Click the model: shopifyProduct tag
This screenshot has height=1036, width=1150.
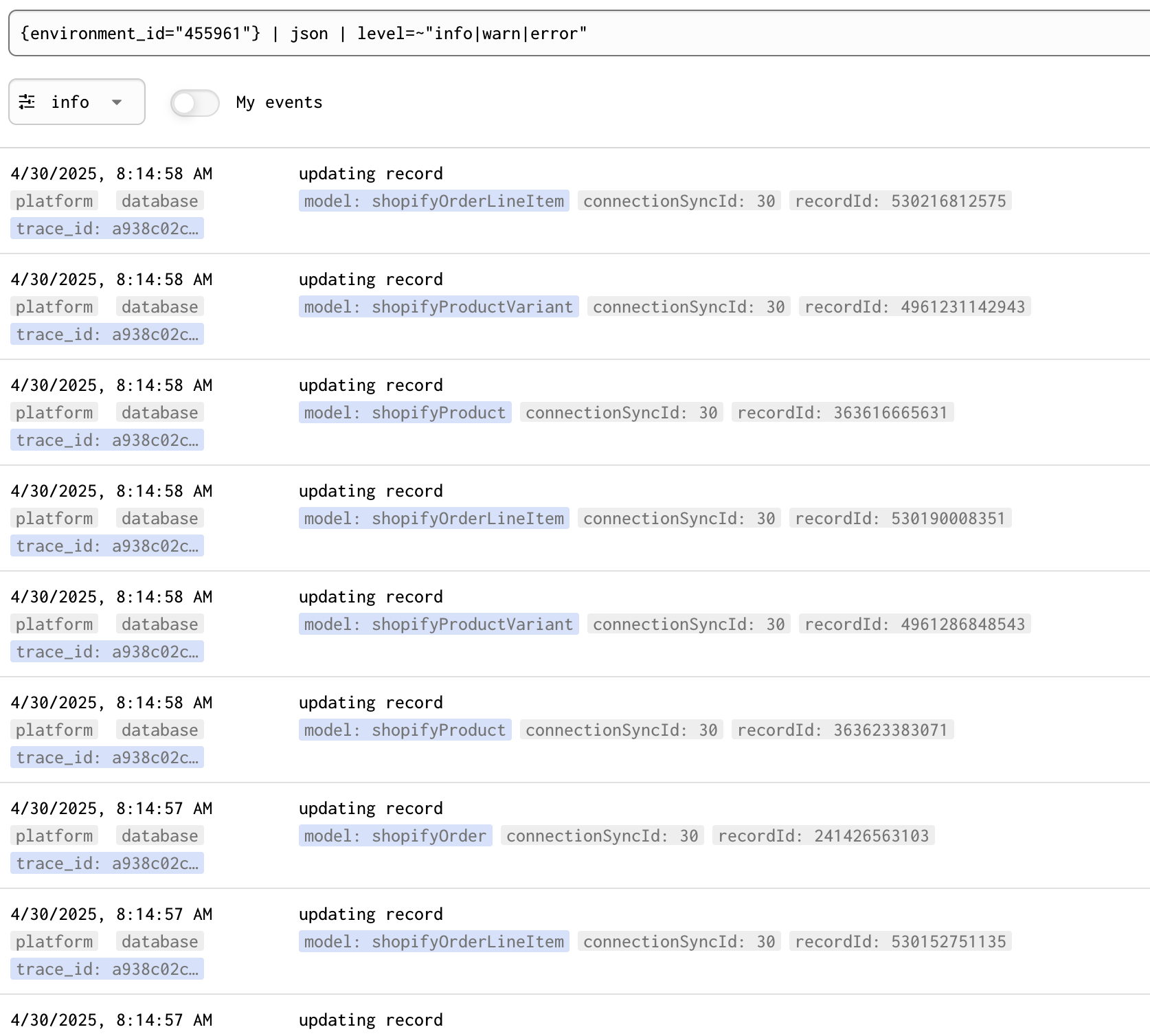[404, 412]
